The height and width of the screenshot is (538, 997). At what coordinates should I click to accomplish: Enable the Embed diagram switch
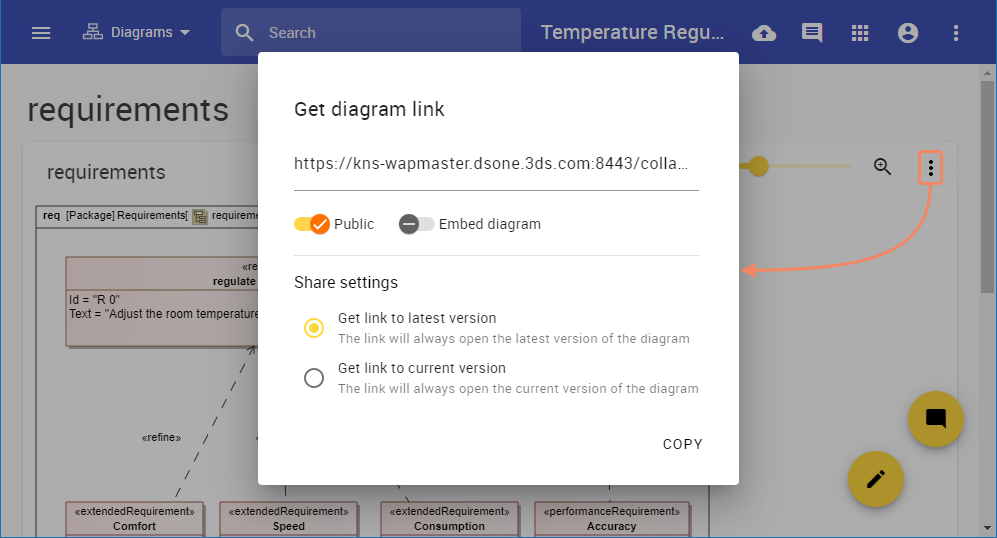coord(416,224)
